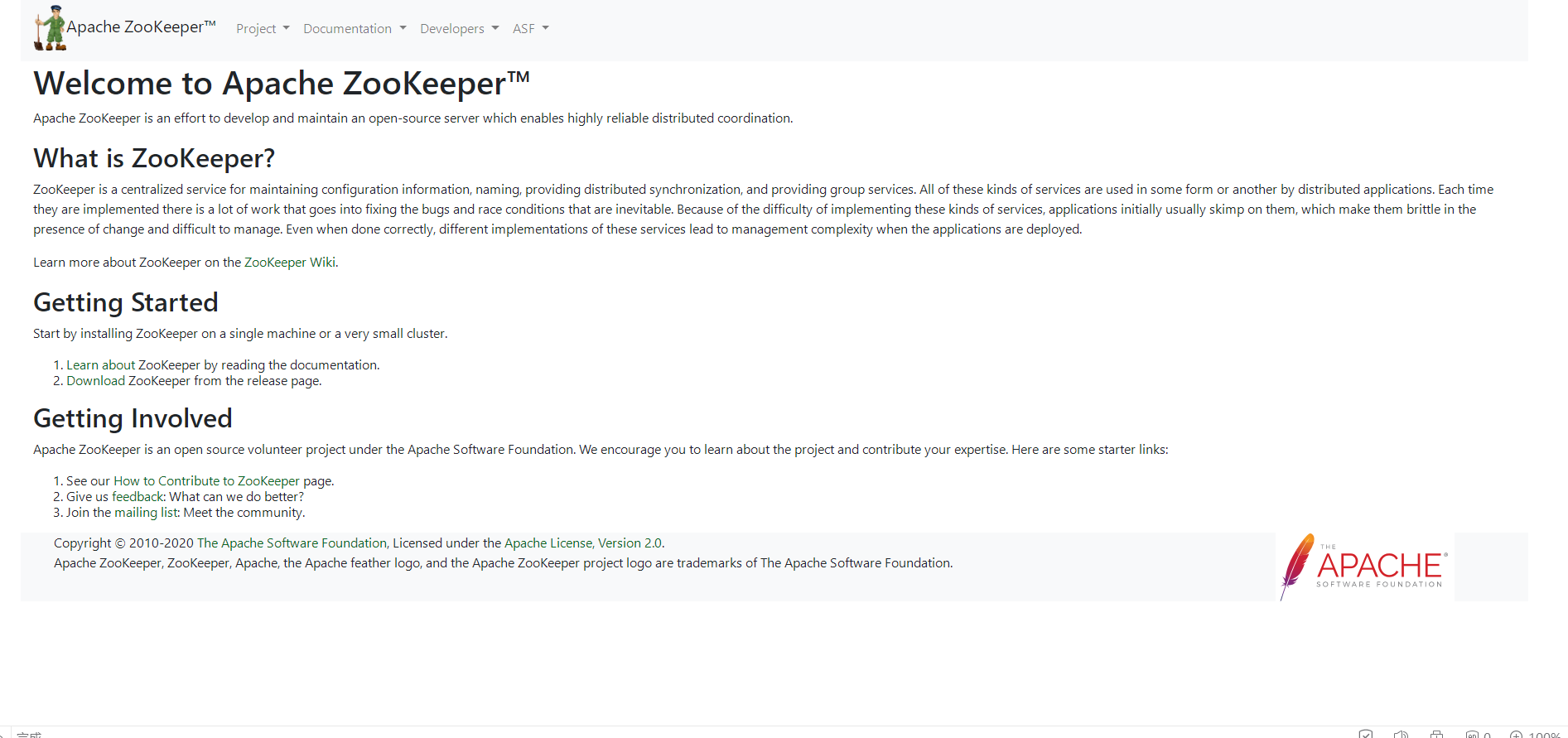The height and width of the screenshot is (738, 1568).
Task: Click the 'Copyright © 2010-2020' text
Action: [x=123, y=543]
